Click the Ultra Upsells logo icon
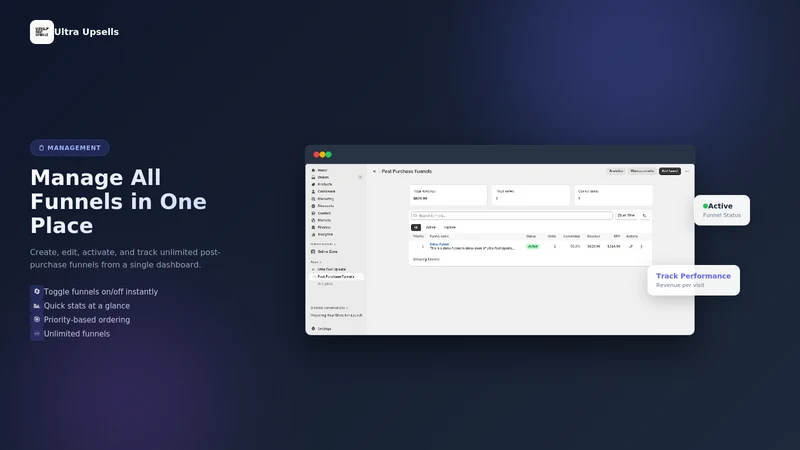The width and height of the screenshot is (800, 450). point(42,32)
